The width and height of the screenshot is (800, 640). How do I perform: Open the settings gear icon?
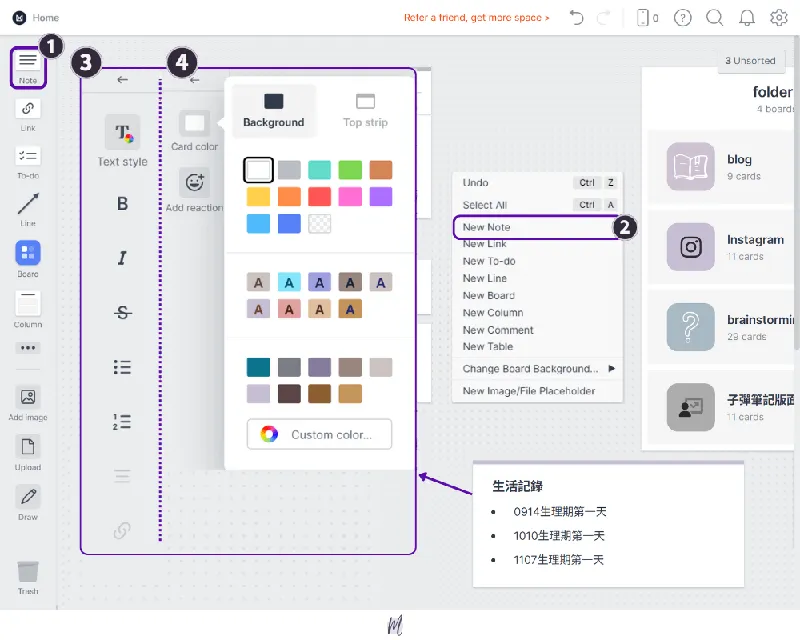[779, 18]
